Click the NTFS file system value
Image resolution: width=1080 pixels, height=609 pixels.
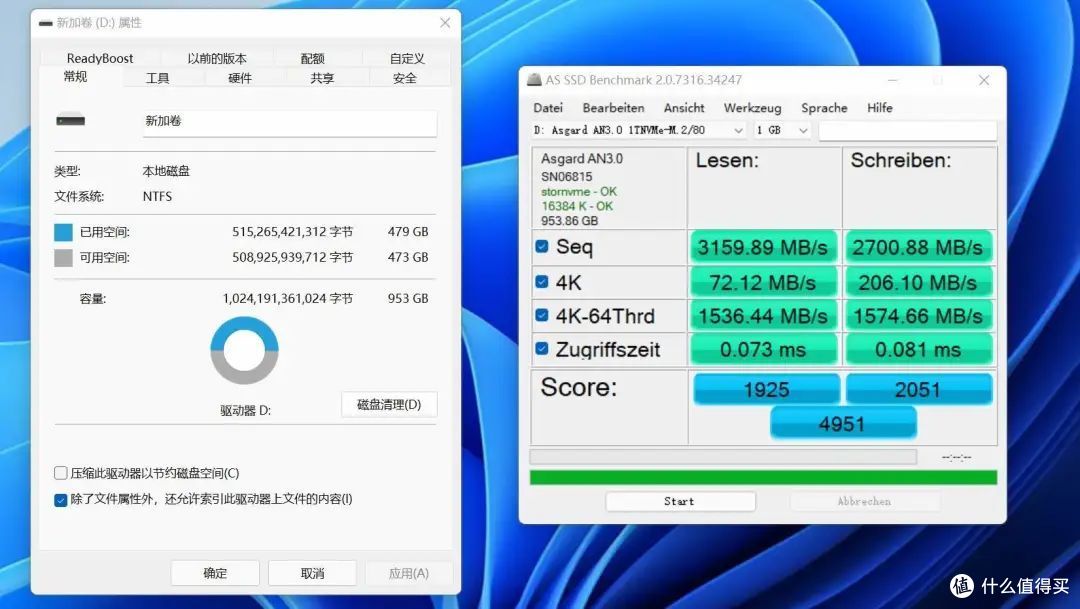[x=157, y=196]
